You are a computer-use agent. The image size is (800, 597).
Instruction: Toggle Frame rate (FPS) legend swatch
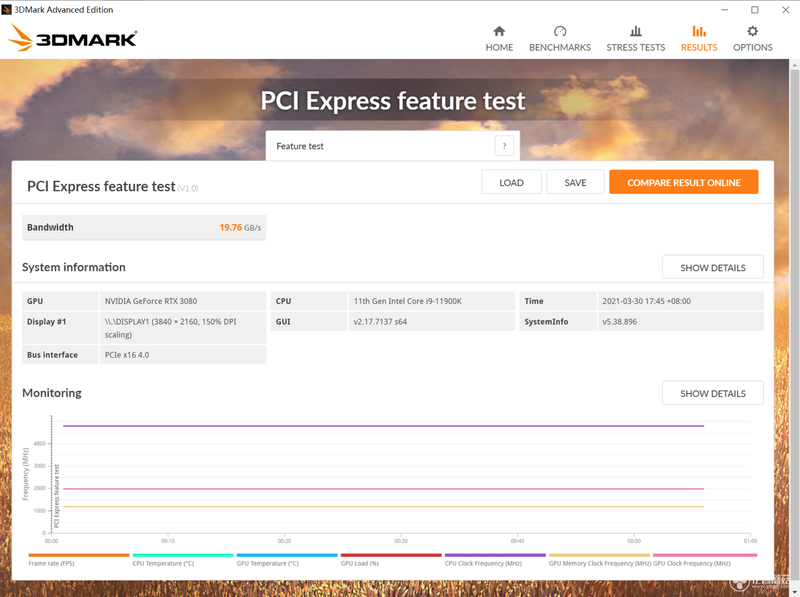pos(79,555)
